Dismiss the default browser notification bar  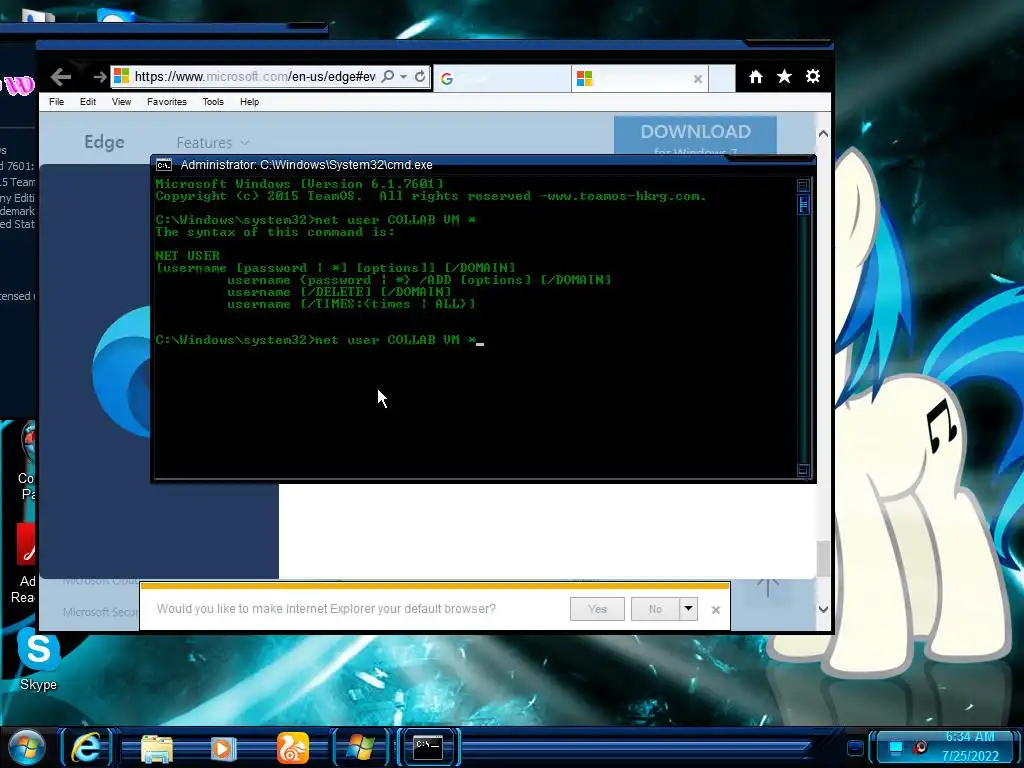(716, 610)
